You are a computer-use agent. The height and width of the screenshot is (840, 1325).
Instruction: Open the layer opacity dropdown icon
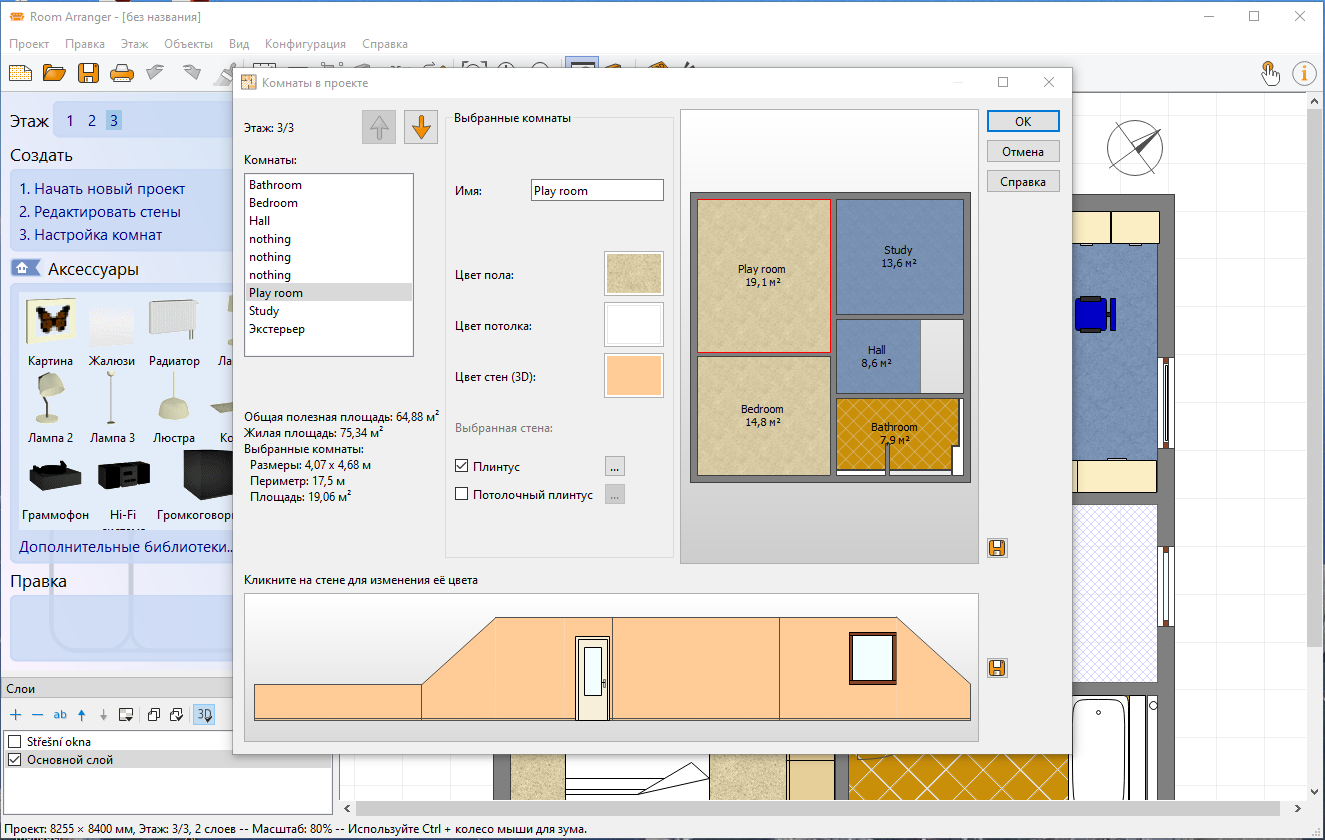coord(126,714)
